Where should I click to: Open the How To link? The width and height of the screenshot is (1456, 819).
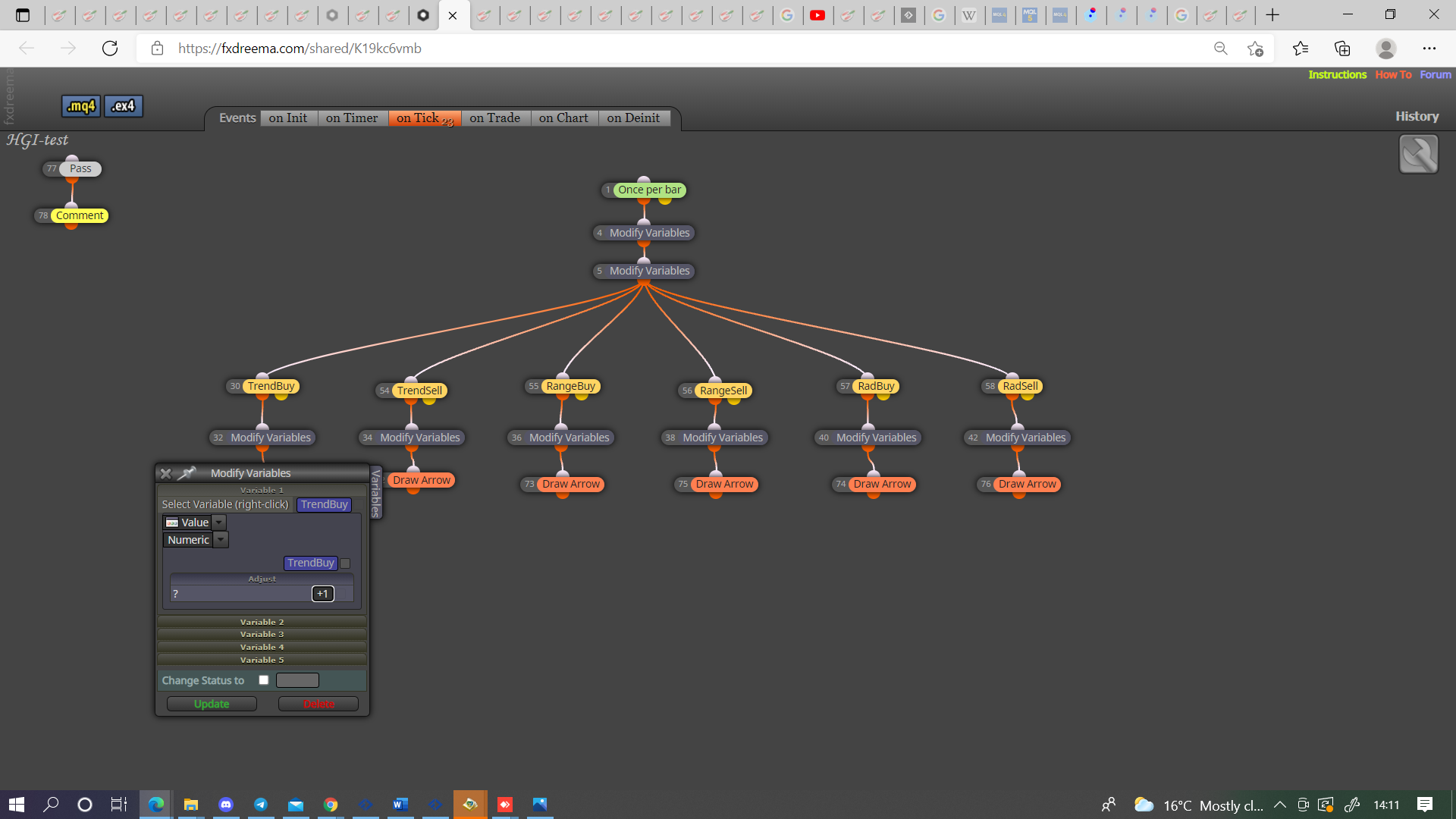coord(1394,74)
